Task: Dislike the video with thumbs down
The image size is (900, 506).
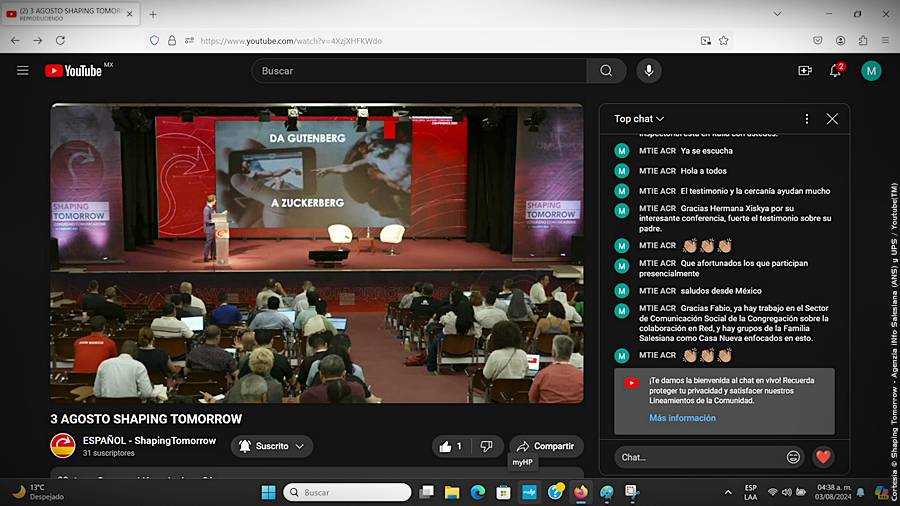Action: tap(486, 446)
